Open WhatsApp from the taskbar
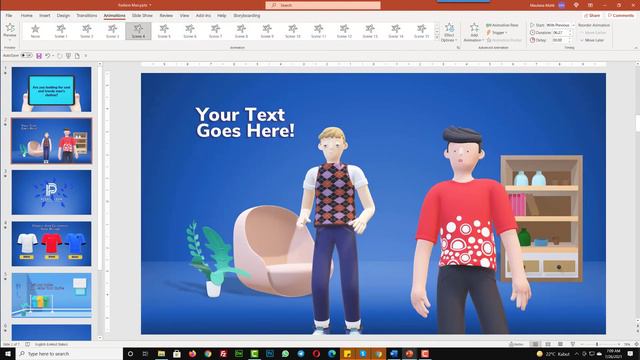Screen dimensions: 640x360 [x=285, y=354]
